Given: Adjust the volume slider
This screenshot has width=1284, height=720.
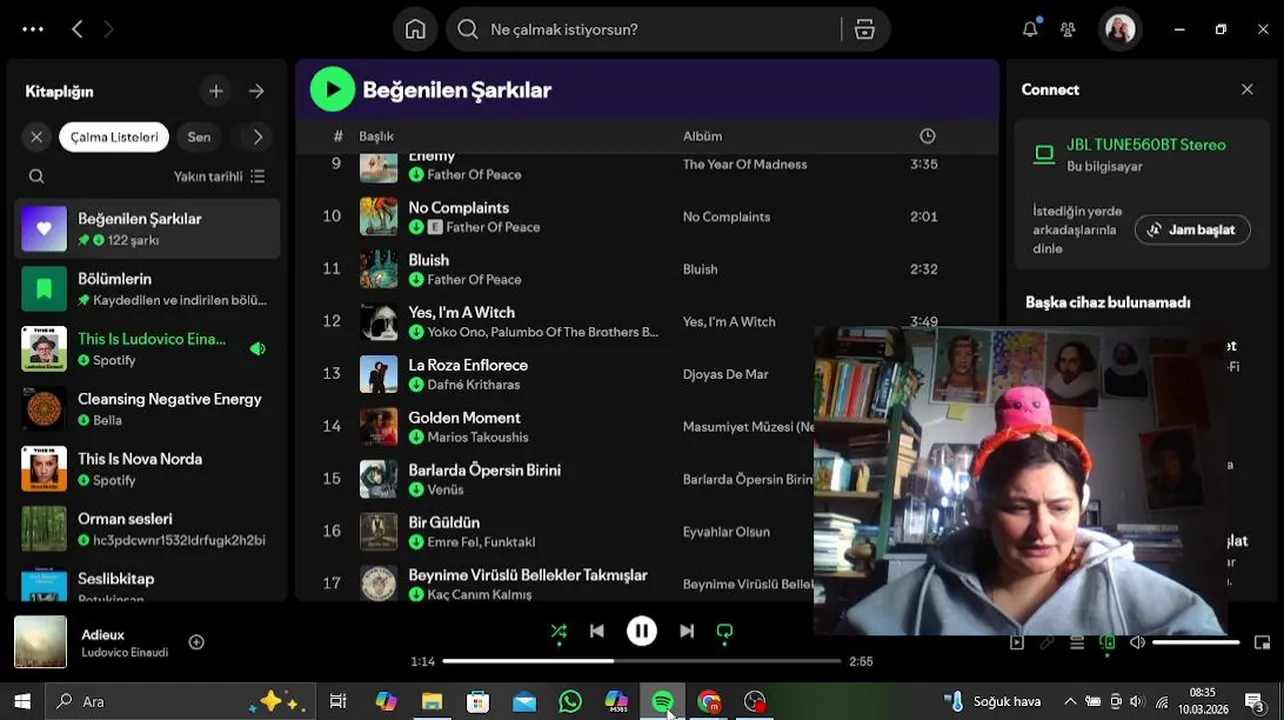Looking at the screenshot, I should [x=1196, y=642].
